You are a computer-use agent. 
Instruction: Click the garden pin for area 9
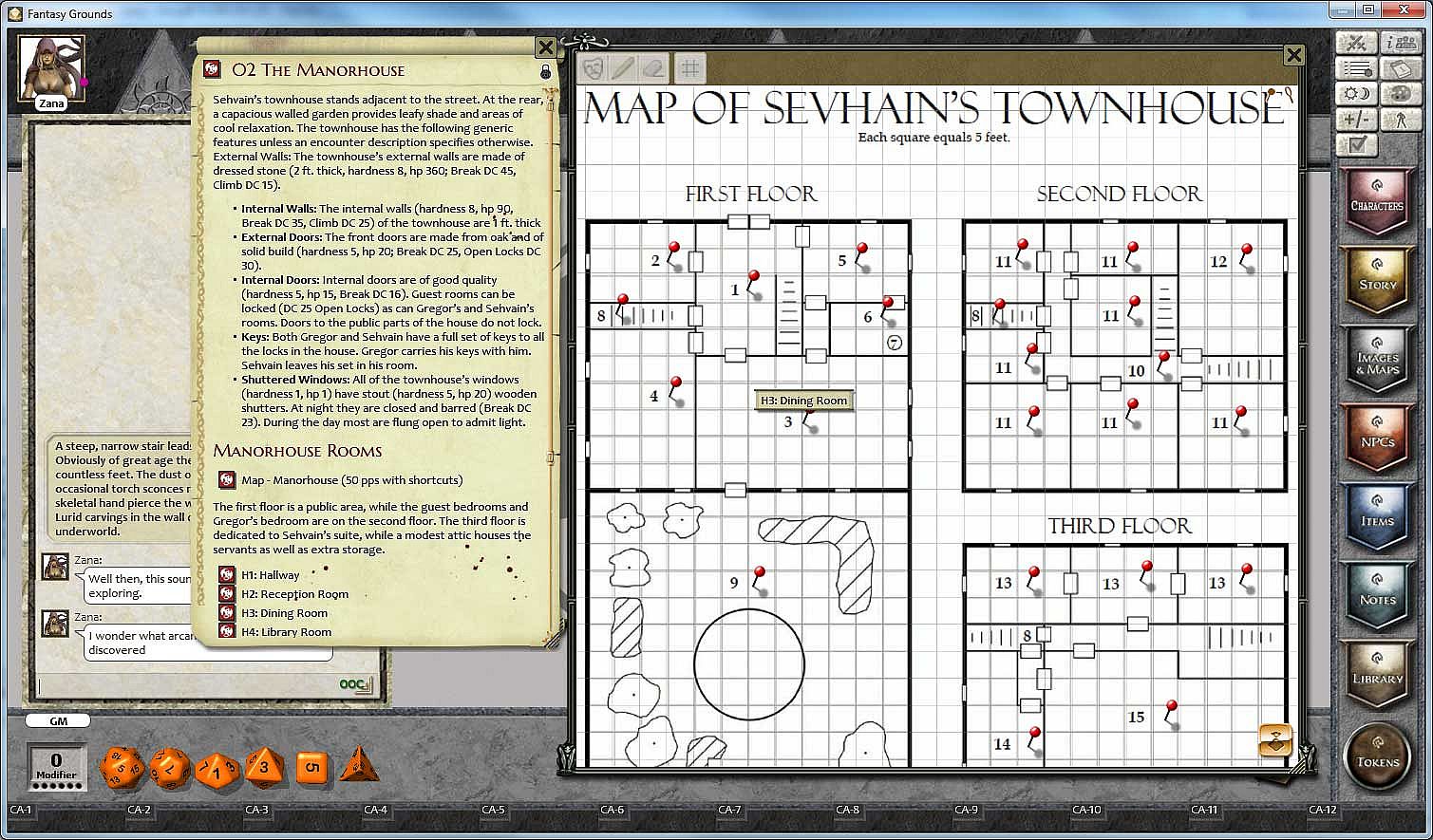click(x=760, y=579)
